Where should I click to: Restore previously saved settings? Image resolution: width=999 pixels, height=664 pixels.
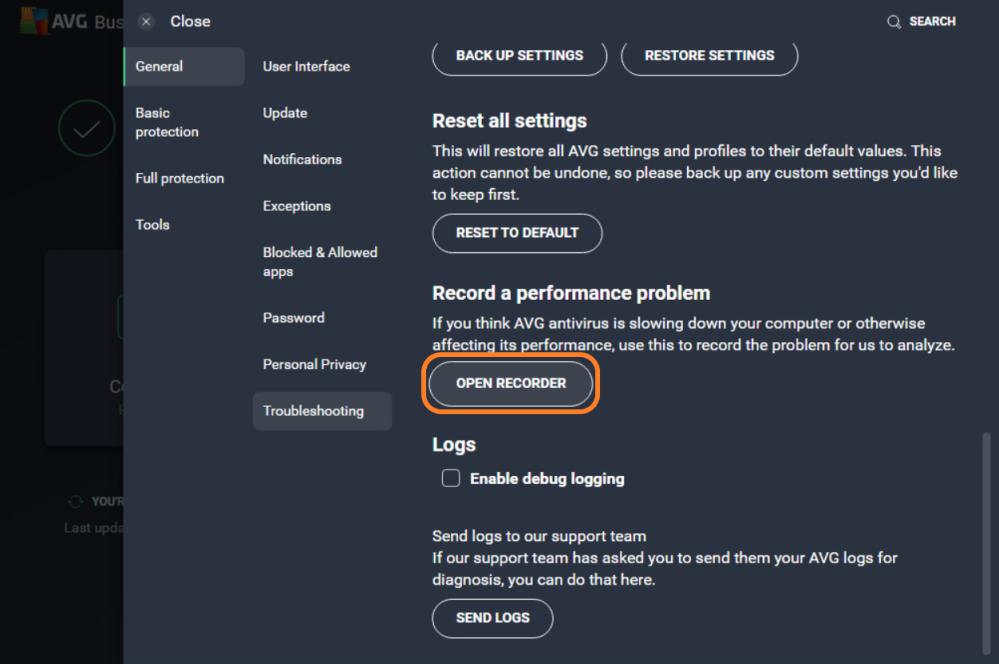(709, 56)
